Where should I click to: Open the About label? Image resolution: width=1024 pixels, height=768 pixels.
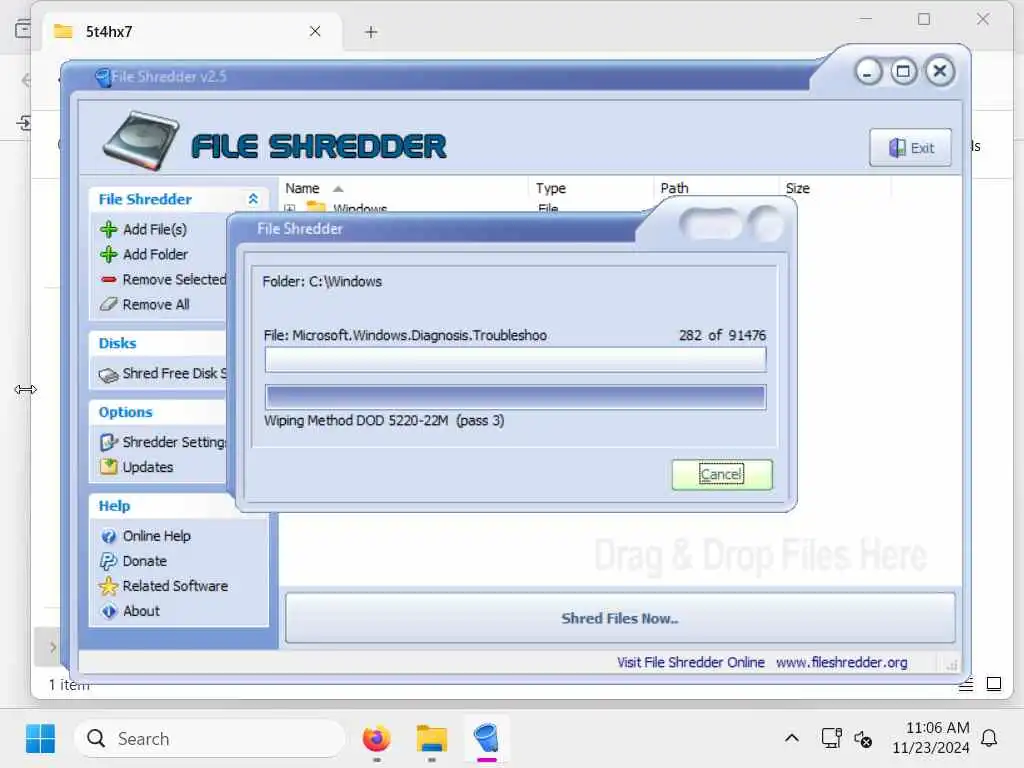coord(142,611)
